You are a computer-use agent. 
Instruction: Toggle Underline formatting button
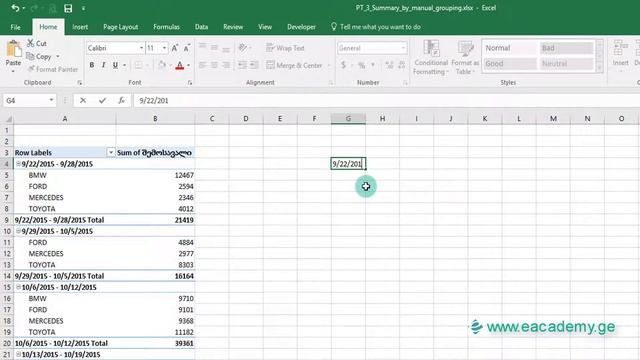coord(116,65)
